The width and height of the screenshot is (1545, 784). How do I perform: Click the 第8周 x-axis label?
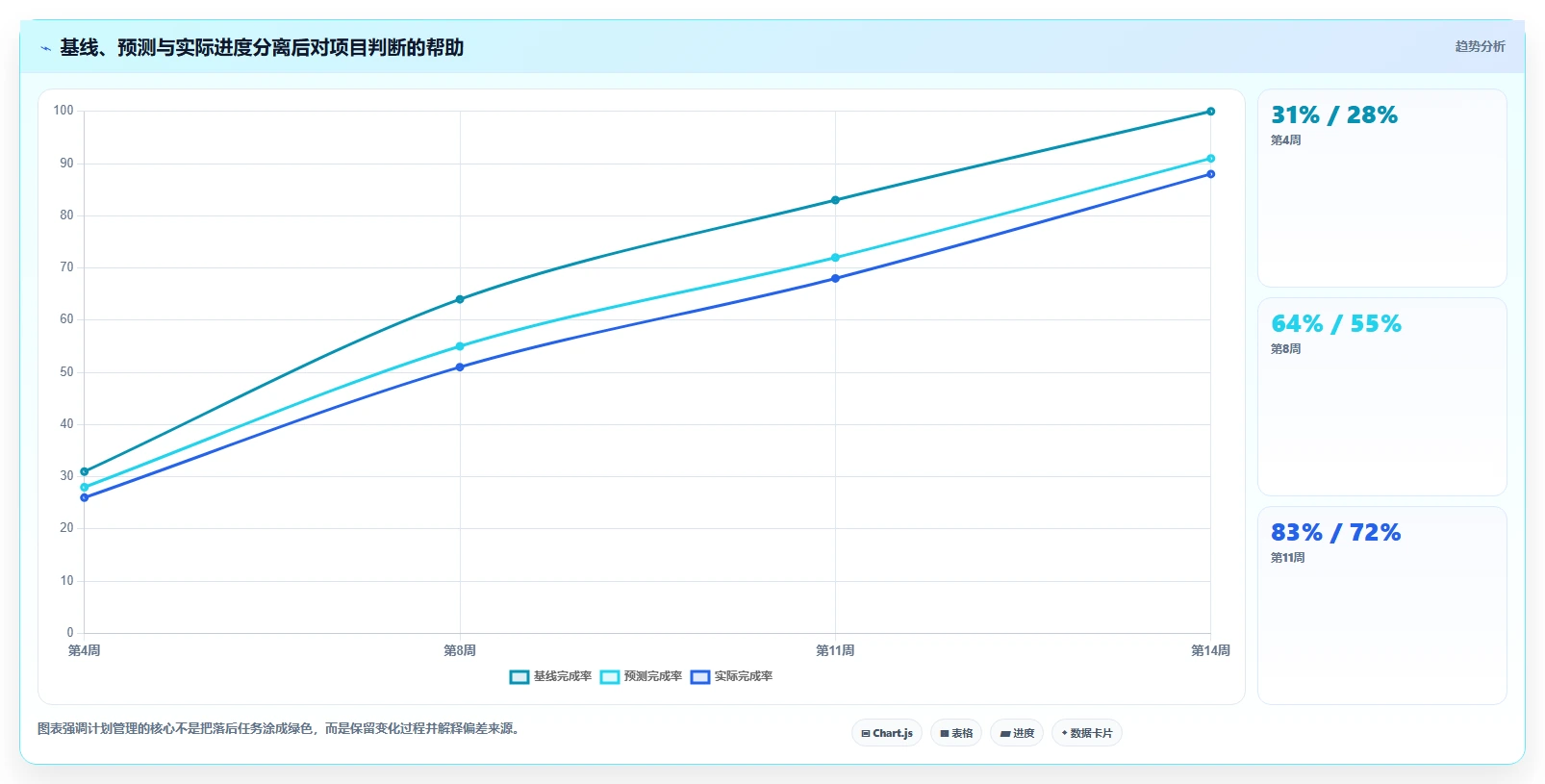(x=460, y=651)
